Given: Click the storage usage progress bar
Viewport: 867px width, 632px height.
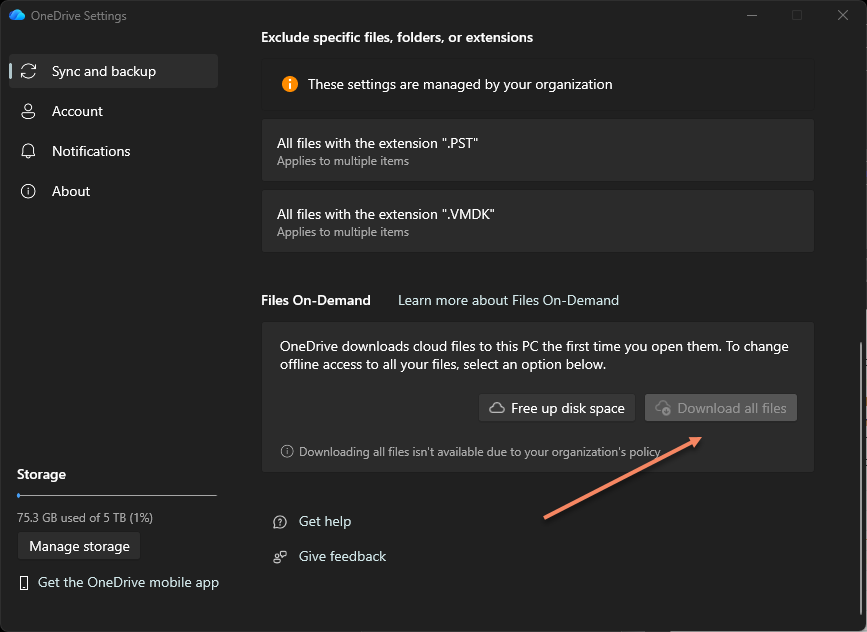Looking at the screenshot, I should (x=117, y=495).
